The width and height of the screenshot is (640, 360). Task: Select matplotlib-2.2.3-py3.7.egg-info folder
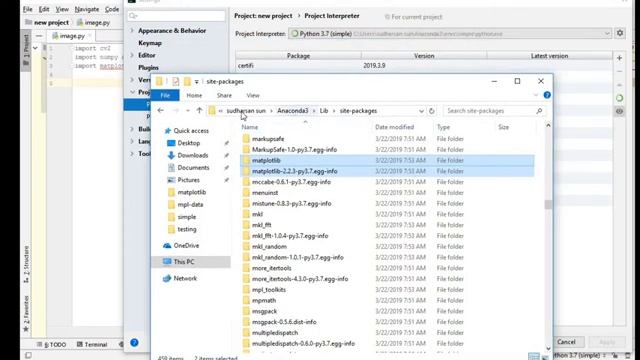[387, 171]
